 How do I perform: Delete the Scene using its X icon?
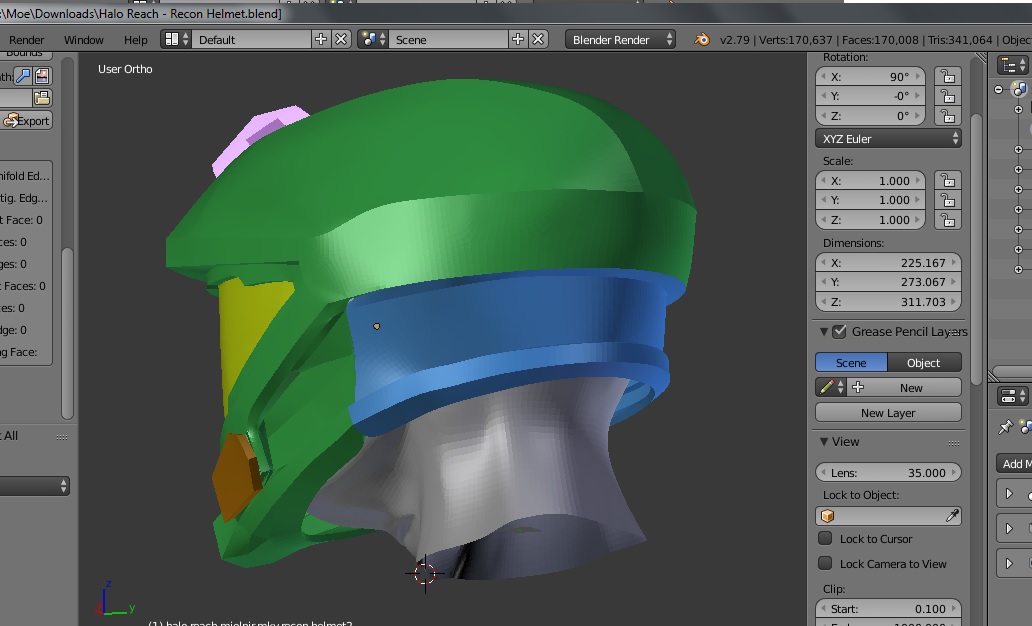538,40
